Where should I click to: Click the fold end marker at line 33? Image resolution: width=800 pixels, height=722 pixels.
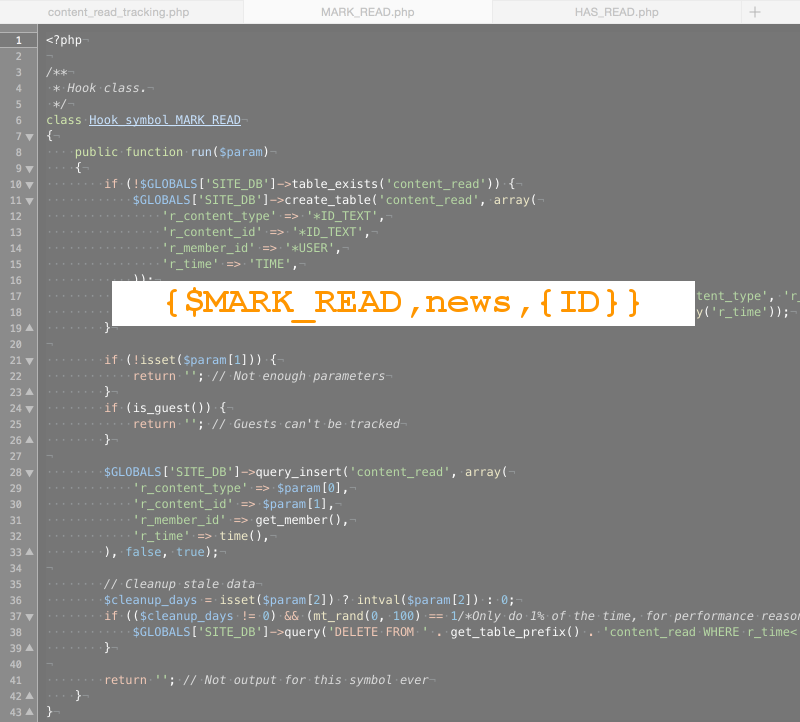pyautogui.click(x=29, y=552)
